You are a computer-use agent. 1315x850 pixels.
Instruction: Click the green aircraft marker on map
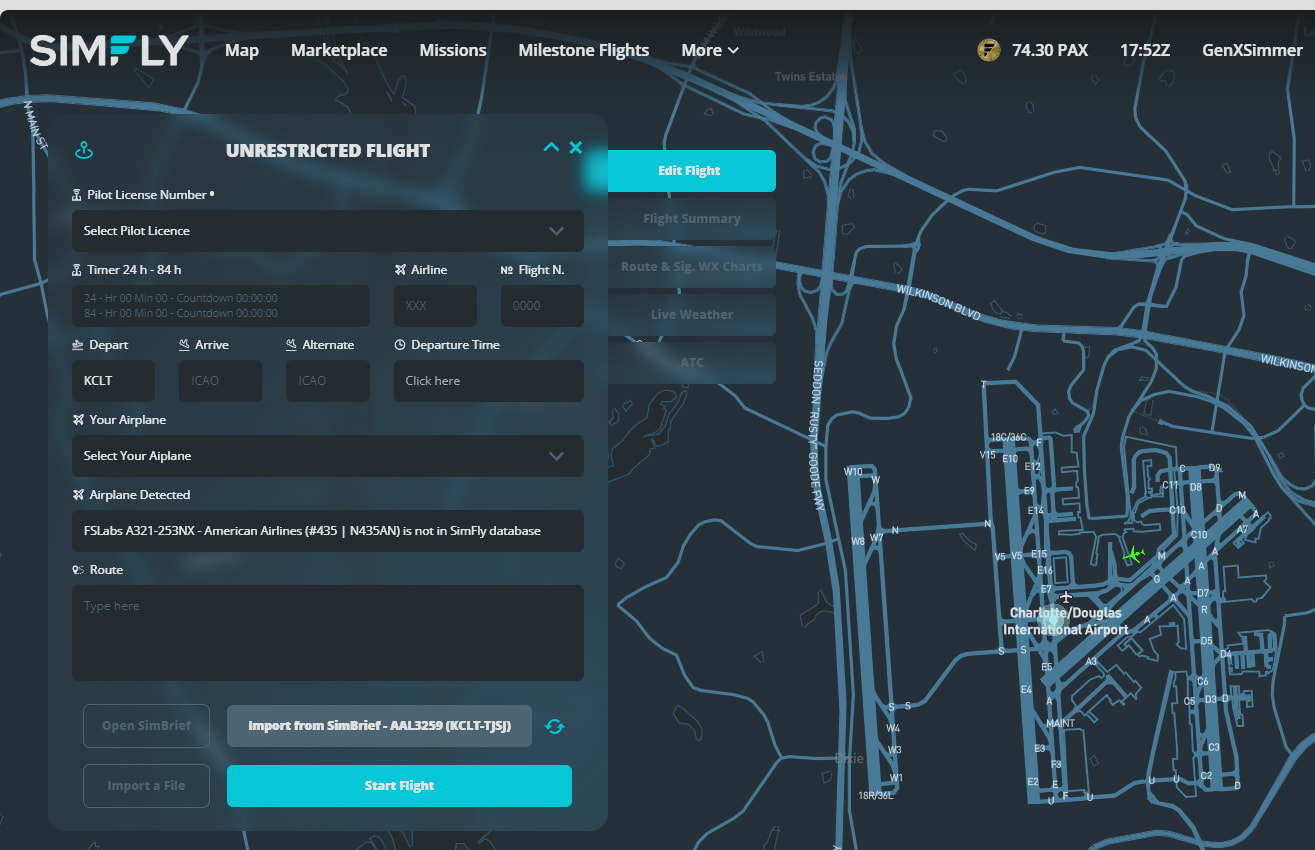click(1133, 554)
